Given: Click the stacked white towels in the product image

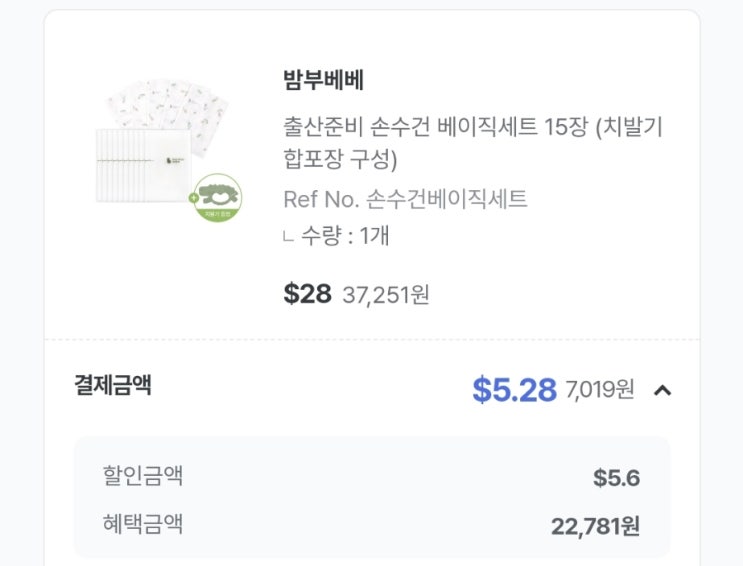Looking at the screenshot, I should click(x=140, y=165).
